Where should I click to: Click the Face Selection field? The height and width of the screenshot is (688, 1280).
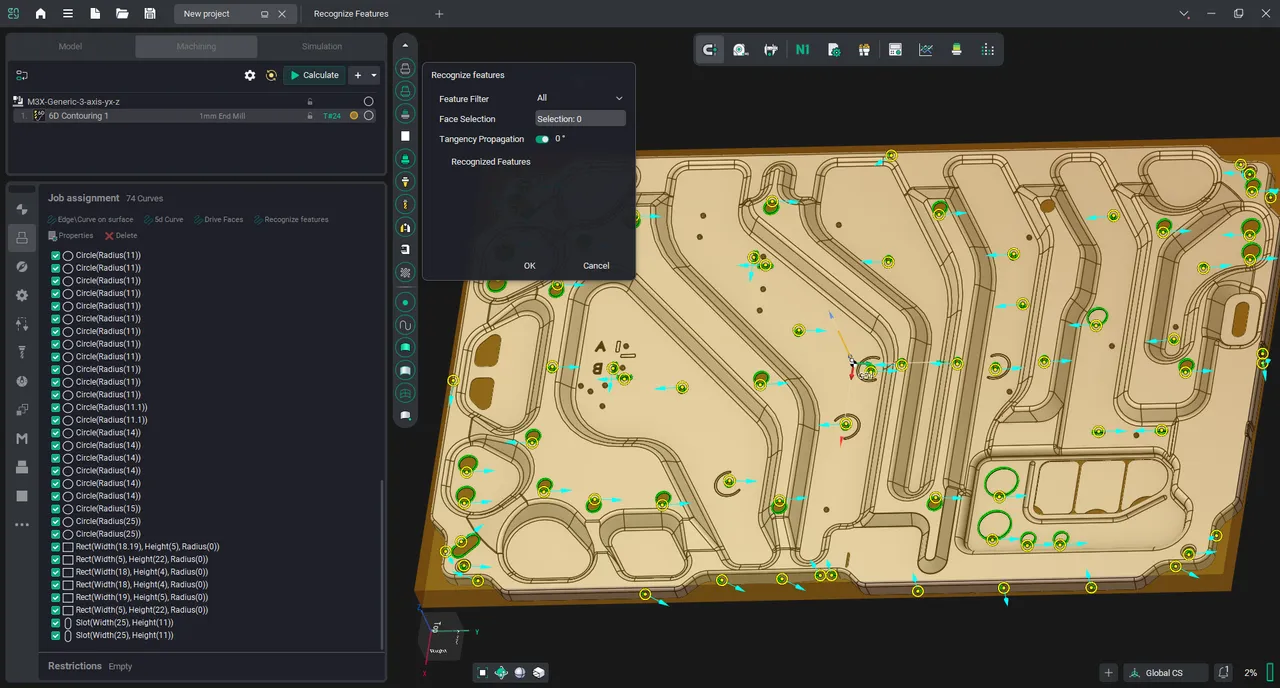coord(580,118)
